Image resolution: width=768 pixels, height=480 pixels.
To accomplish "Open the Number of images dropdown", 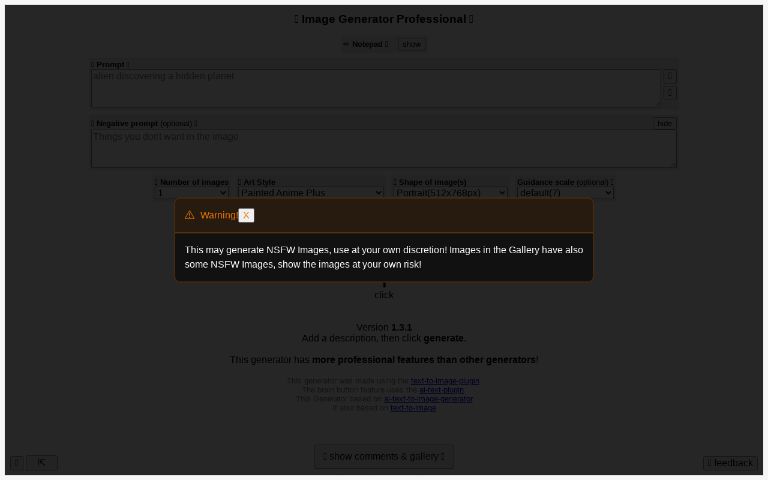I will click(x=192, y=193).
